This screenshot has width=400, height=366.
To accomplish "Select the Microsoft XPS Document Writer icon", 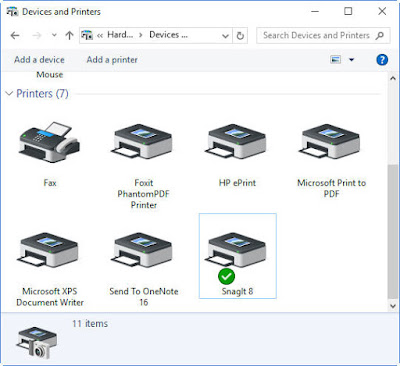I will coord(49,250).
